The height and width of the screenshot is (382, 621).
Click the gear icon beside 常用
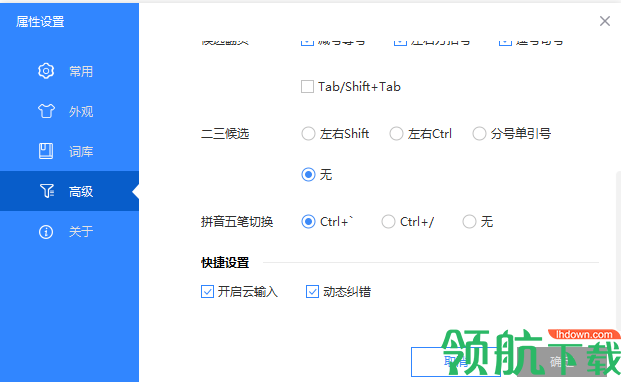pyautogui.click(x=46, y=71)
